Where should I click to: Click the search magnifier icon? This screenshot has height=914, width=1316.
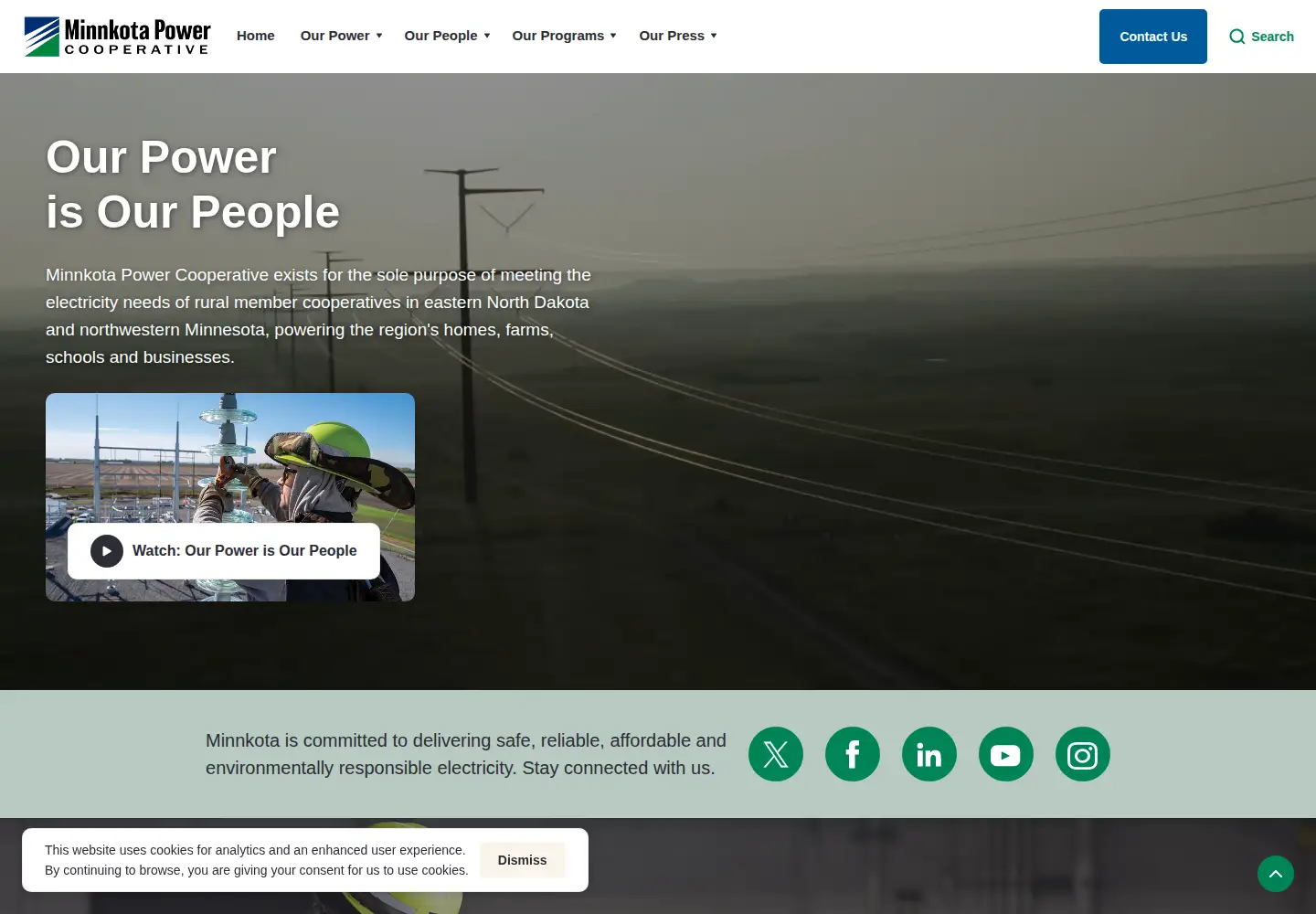pos(1237,37)
